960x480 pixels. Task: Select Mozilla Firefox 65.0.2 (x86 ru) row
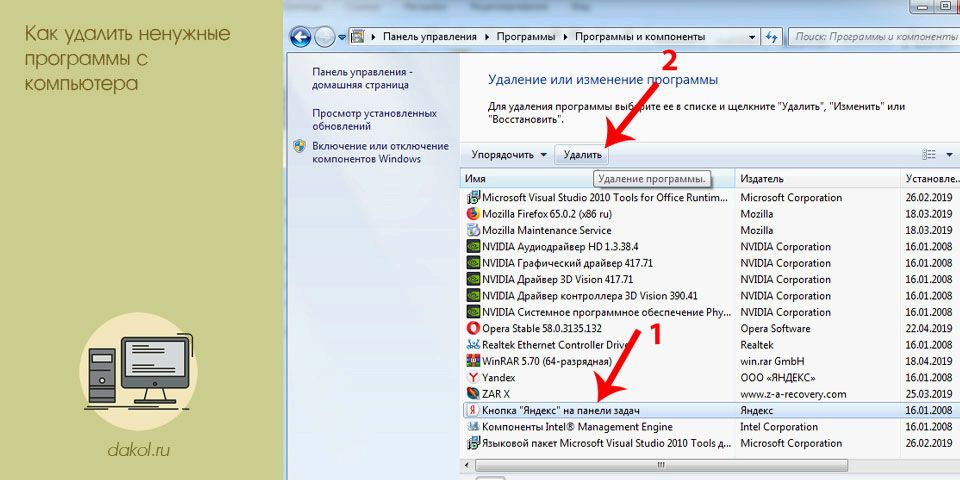pos(710,214)
